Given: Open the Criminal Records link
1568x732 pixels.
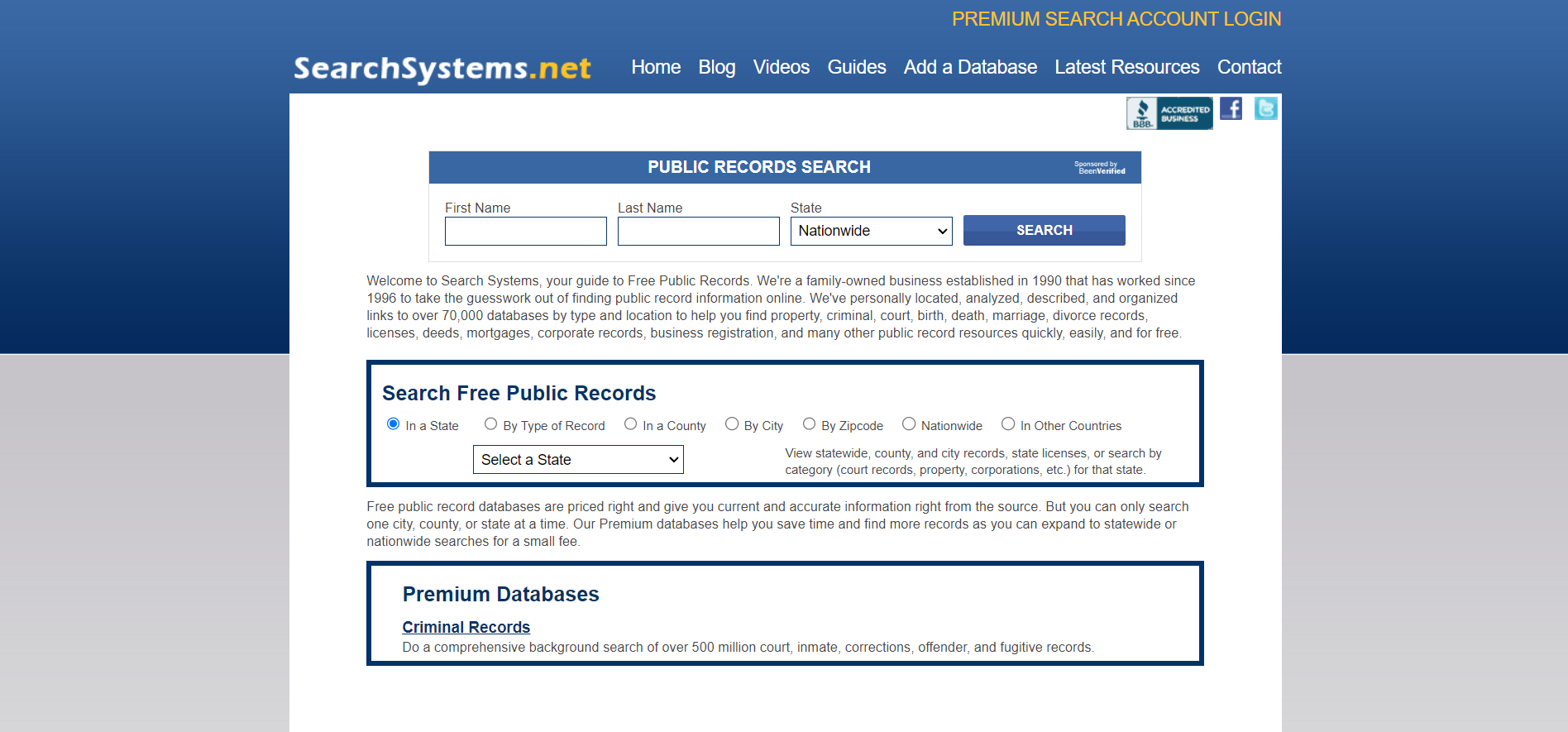Looking at the screenshot, I should point(466,627).
